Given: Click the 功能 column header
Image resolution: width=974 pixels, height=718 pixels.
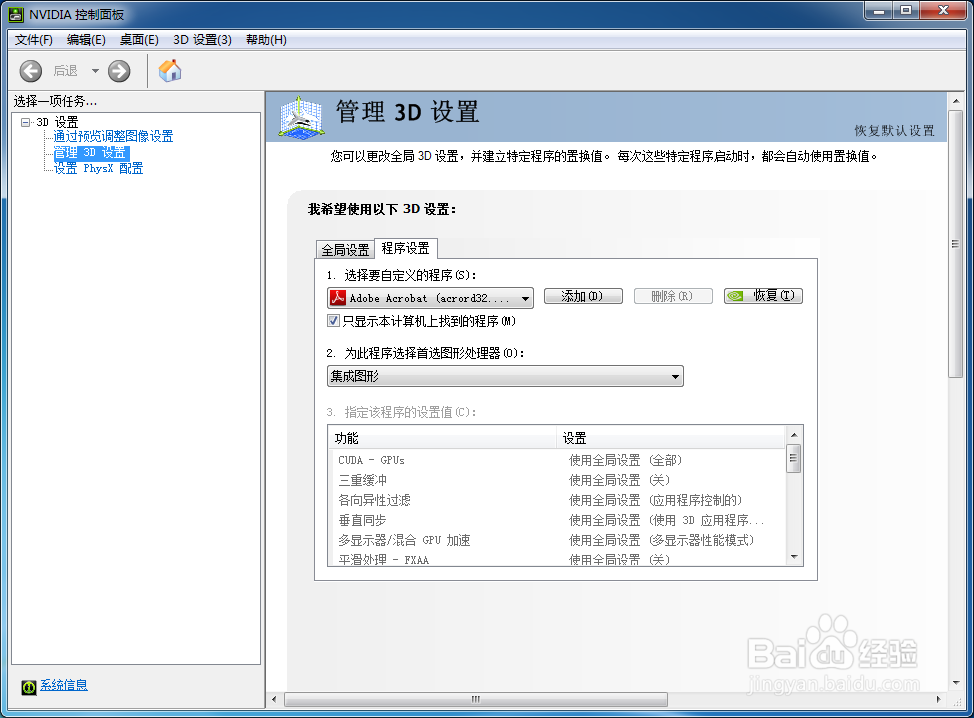Looking at the screenshot, I should coord(442,438).
